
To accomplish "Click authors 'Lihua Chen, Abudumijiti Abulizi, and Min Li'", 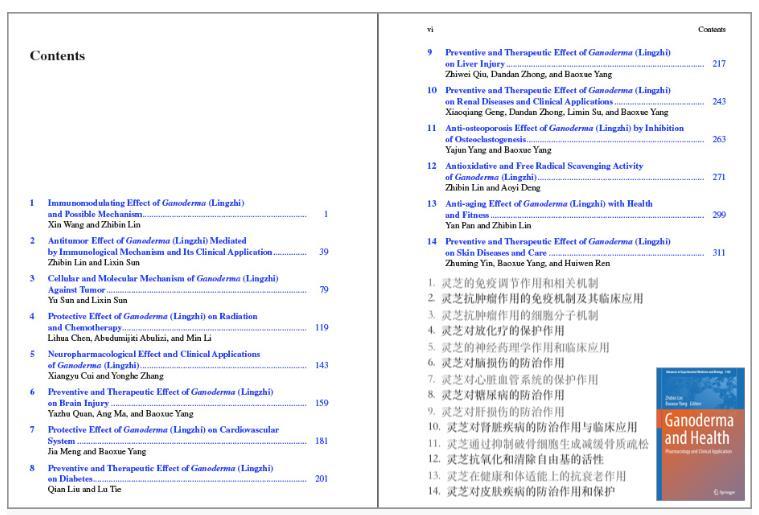I will click(129, 338).
